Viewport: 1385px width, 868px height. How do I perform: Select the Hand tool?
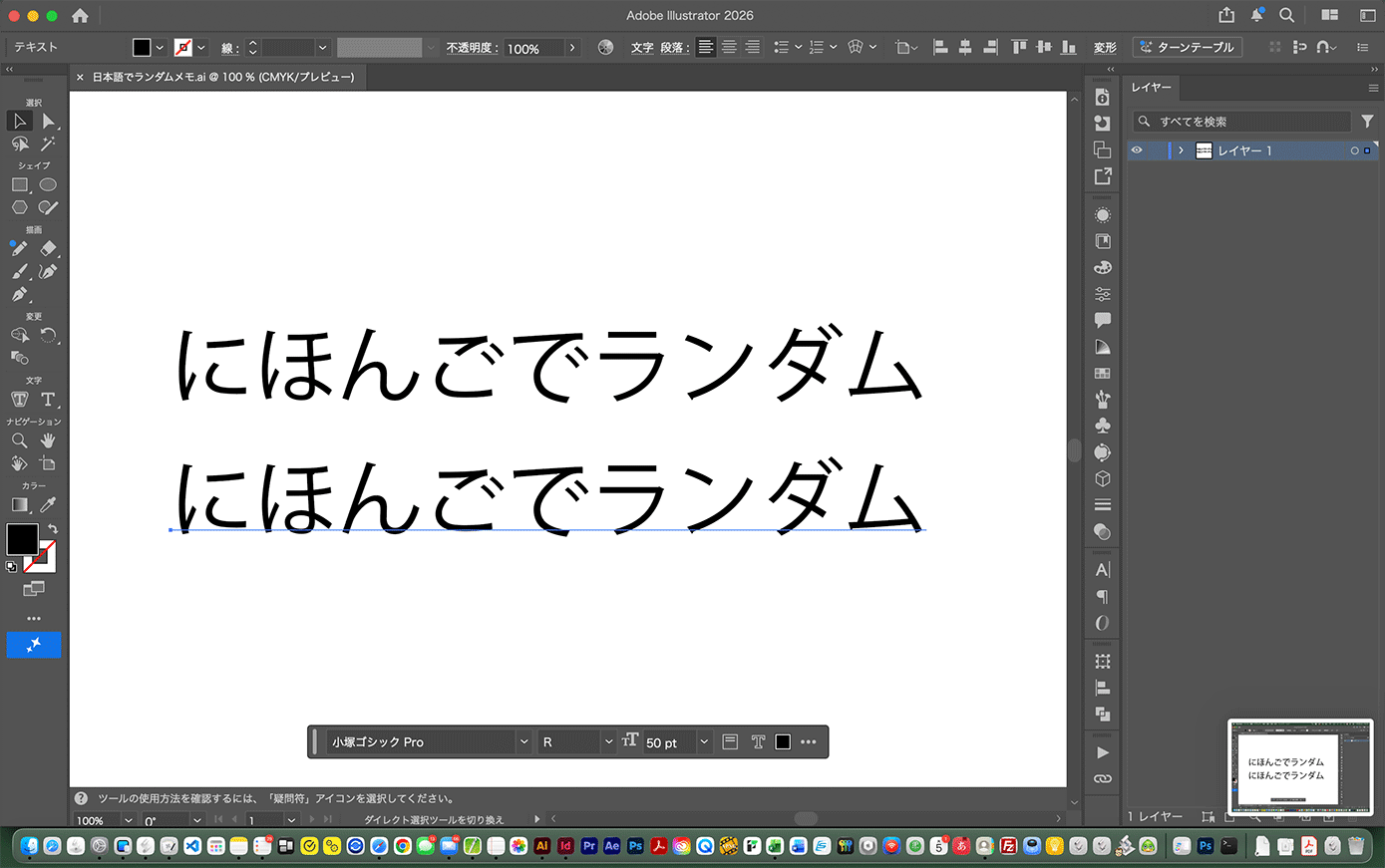pos(48,440)
